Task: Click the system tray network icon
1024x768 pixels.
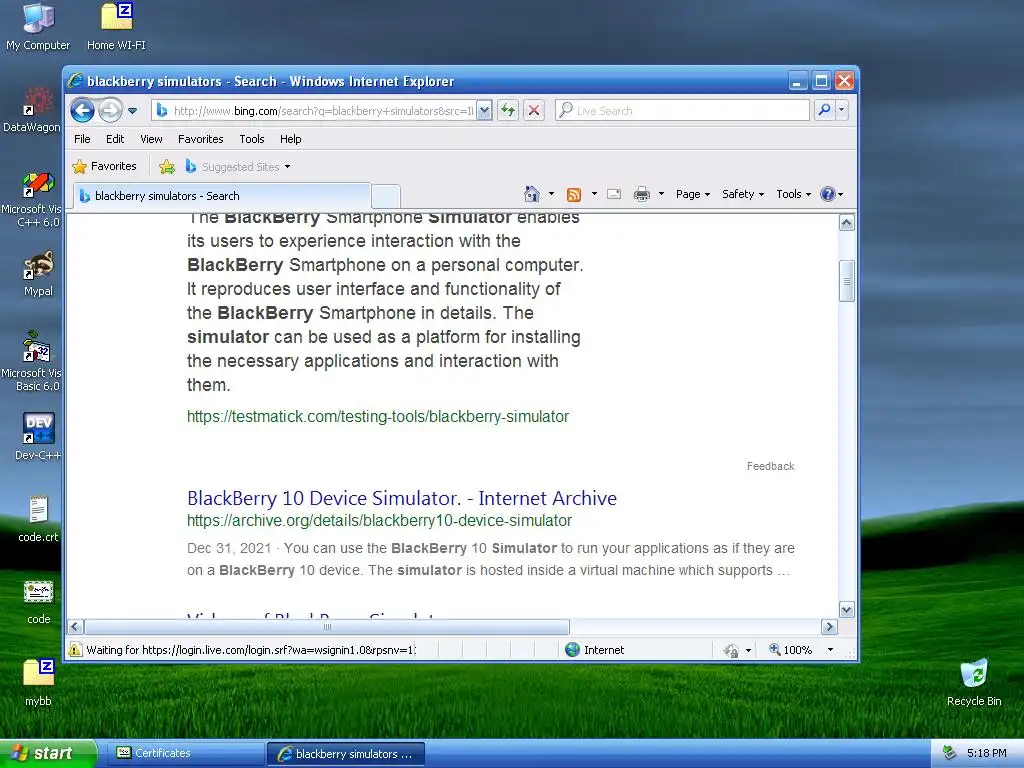Action: pyautogui.click(x=949, y=754)
